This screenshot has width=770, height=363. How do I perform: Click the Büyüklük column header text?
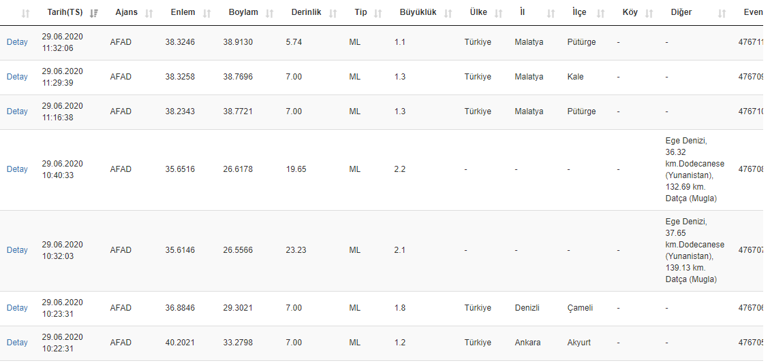[418, 12]
